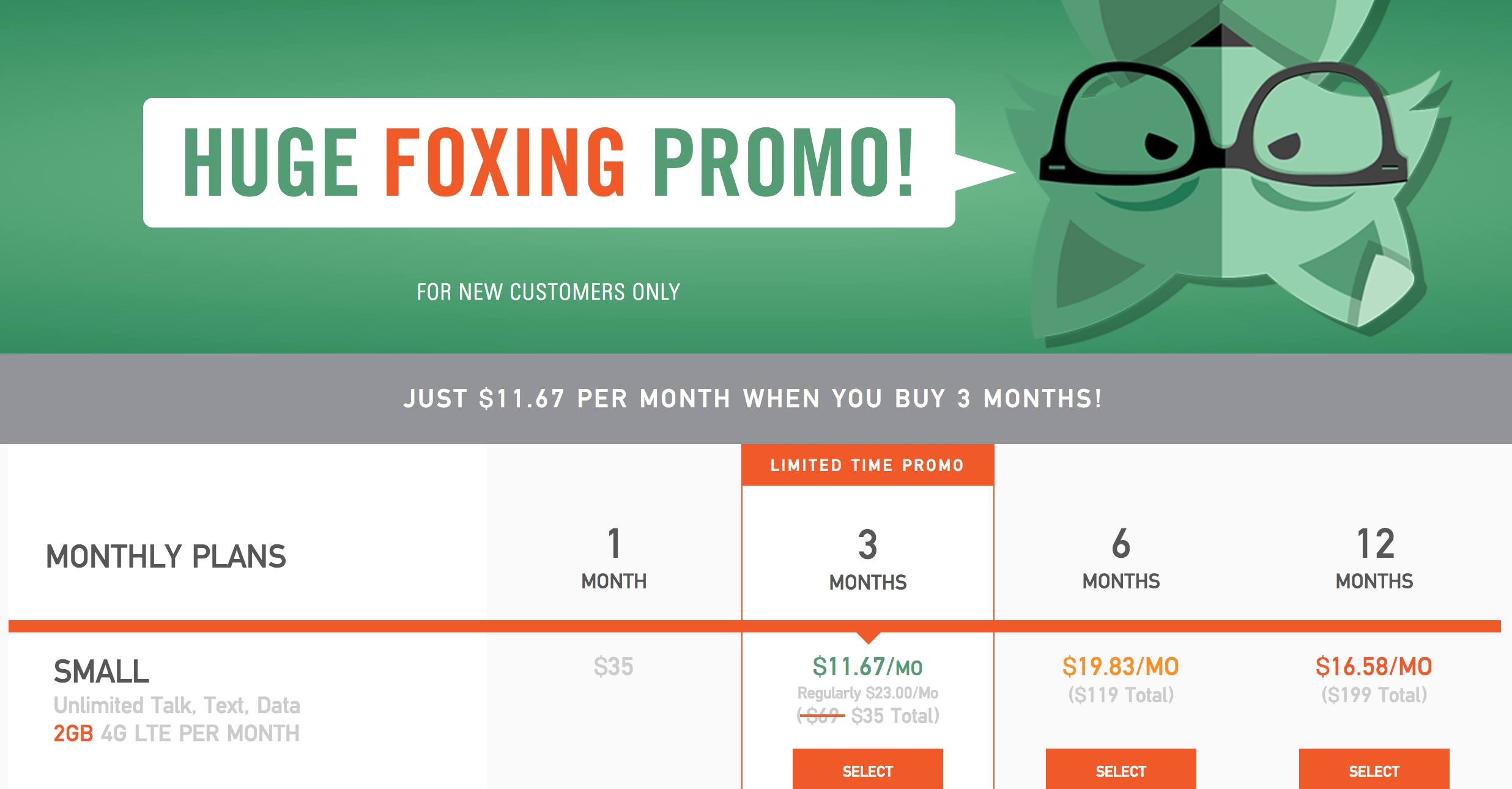Expand the LIMITED TIME PROMO badge
The height and width of the screenshot is (789, 1512).
[867, 465]
